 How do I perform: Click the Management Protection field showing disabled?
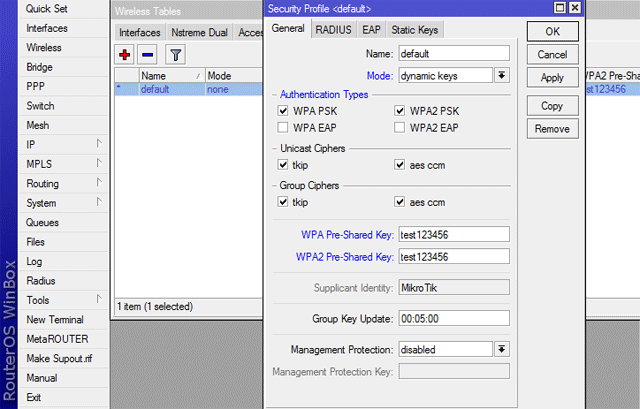[x=446, y=349]
